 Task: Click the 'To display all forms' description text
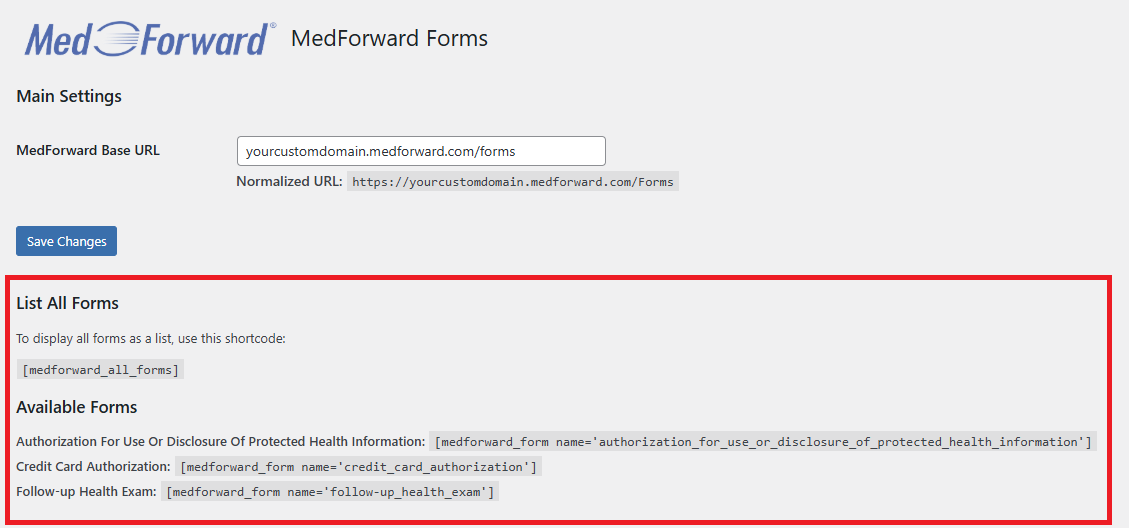click(151, 339)
